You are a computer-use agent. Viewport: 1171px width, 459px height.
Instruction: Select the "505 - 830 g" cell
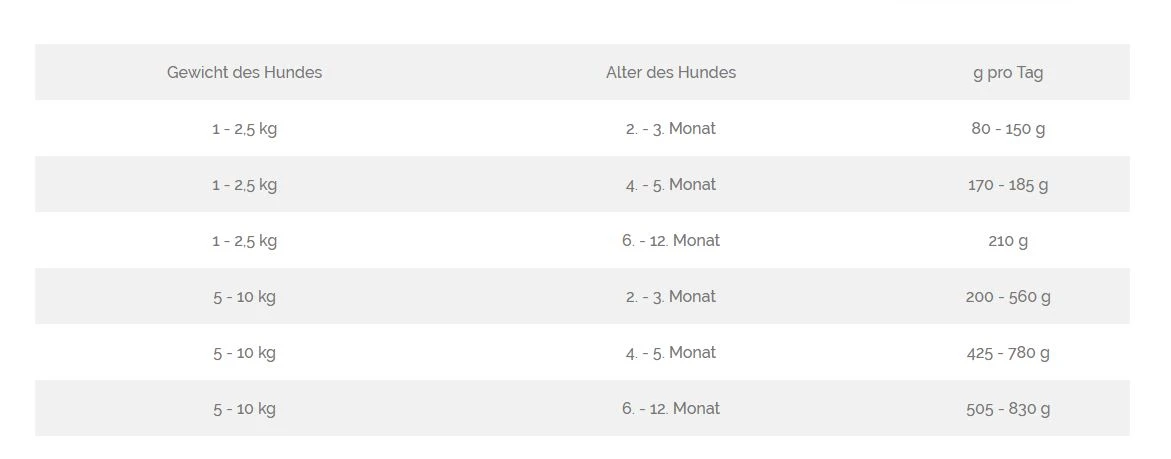(1007, 408)
